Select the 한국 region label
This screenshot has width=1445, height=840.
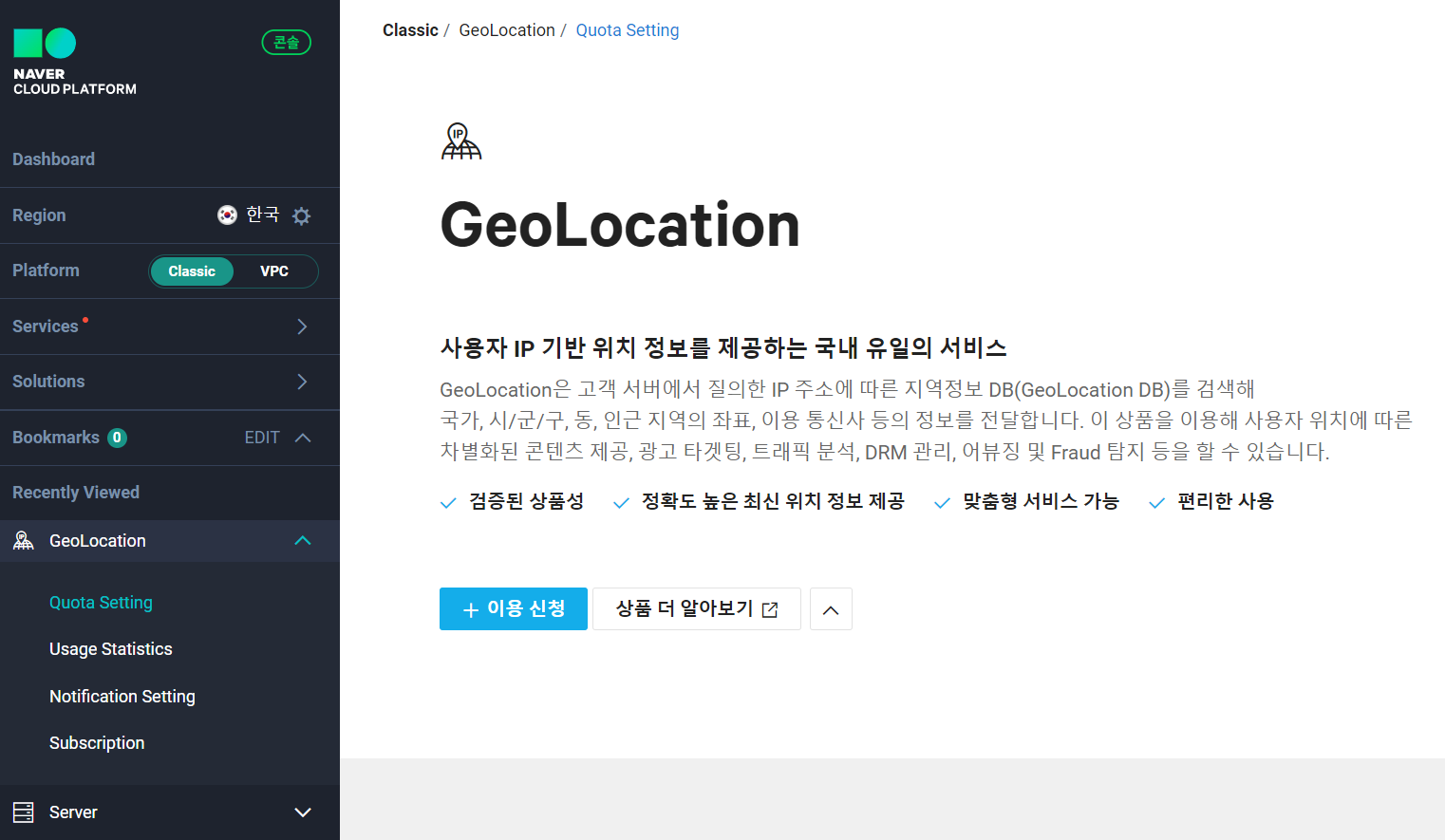coord(263,215)
